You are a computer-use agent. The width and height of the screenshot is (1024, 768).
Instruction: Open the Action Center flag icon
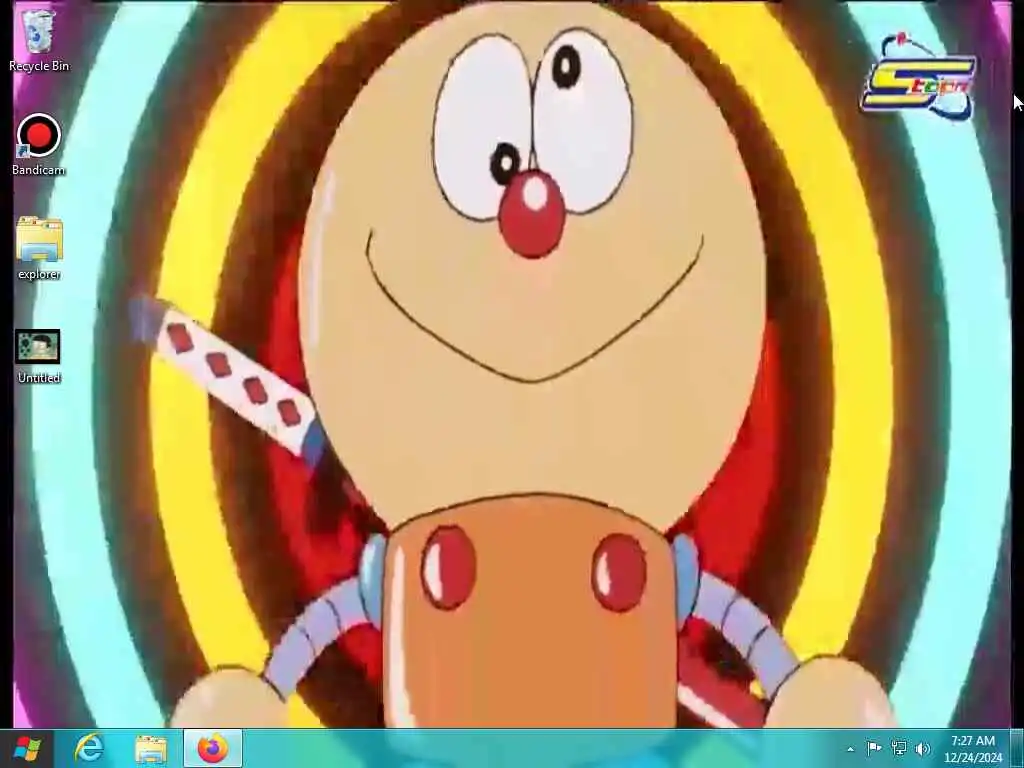873,748
